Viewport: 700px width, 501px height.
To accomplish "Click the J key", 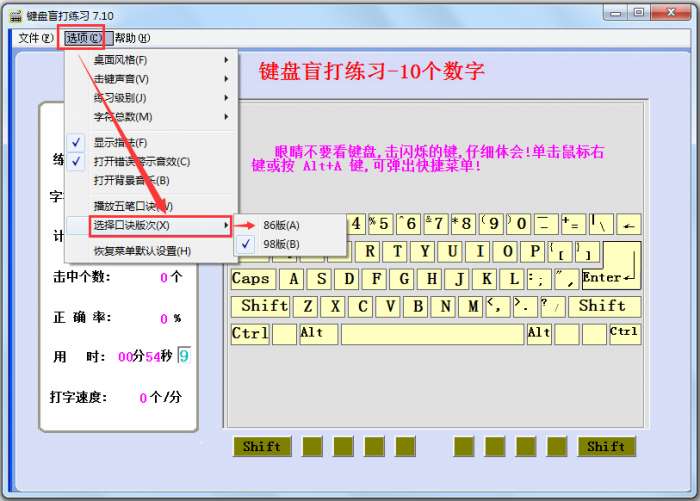I will [x=459, y=279].
